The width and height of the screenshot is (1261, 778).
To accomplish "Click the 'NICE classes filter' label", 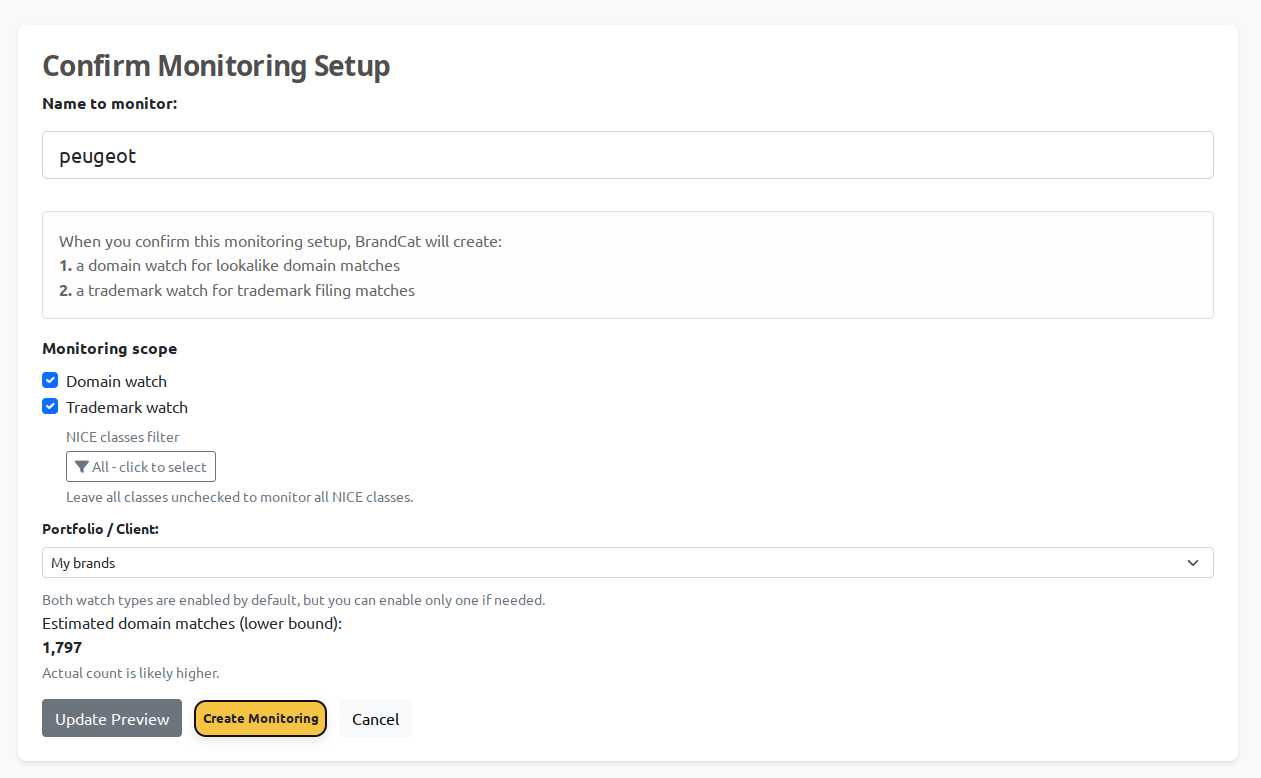I will [x=123, y=437].
